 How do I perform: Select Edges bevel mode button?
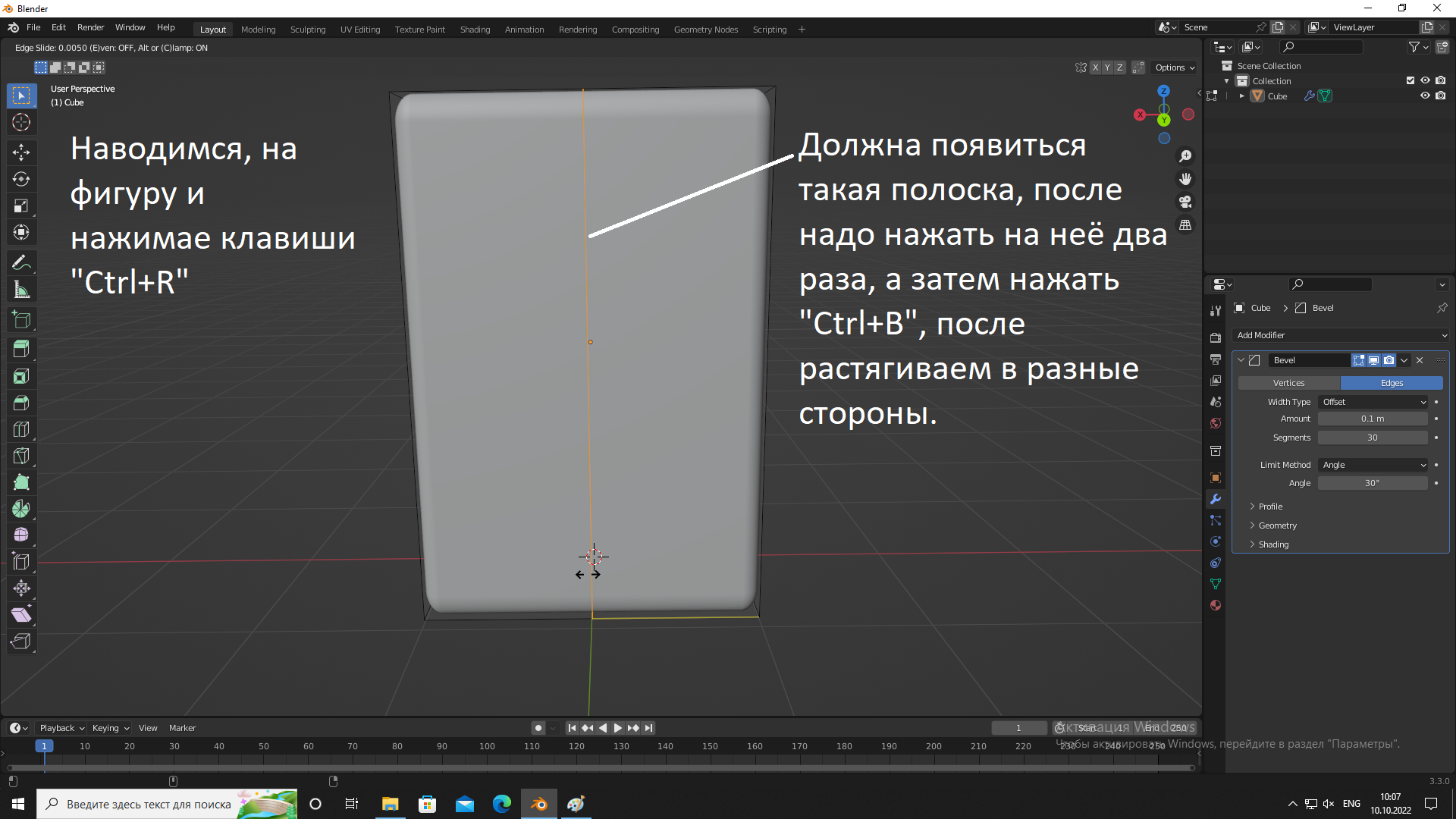tap(1392, 383)
